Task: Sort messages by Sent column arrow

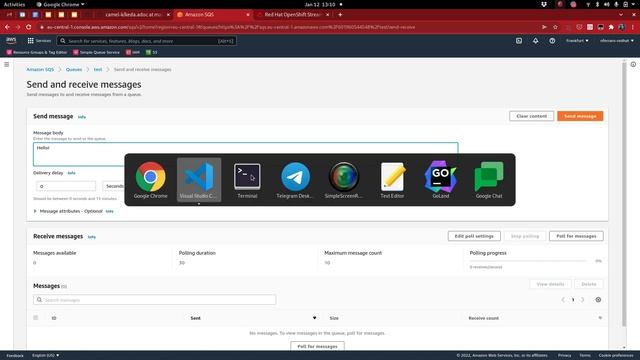Action: [x=314, y=318]
